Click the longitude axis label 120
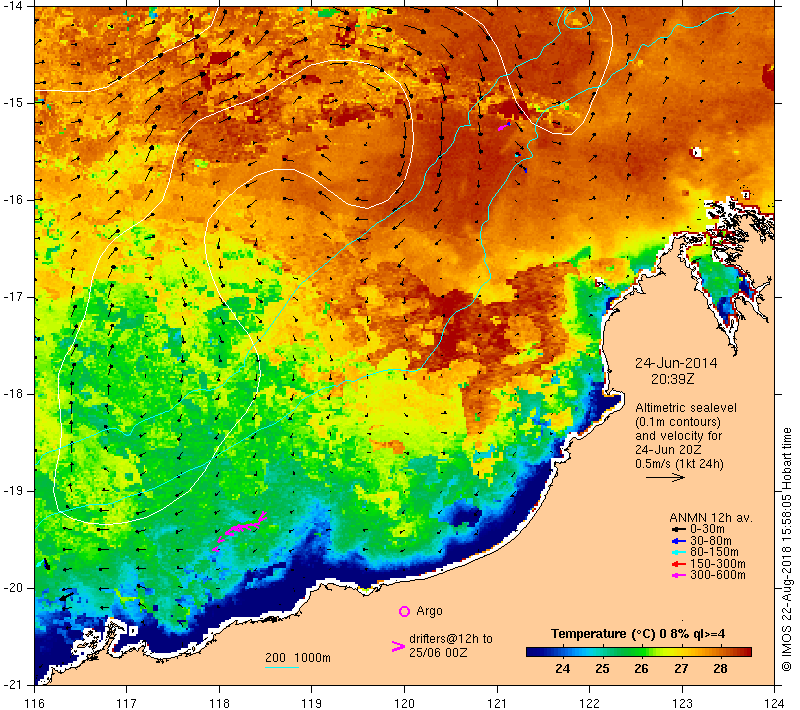This screenshot has height=710, width=800. [x=405, y=703]
